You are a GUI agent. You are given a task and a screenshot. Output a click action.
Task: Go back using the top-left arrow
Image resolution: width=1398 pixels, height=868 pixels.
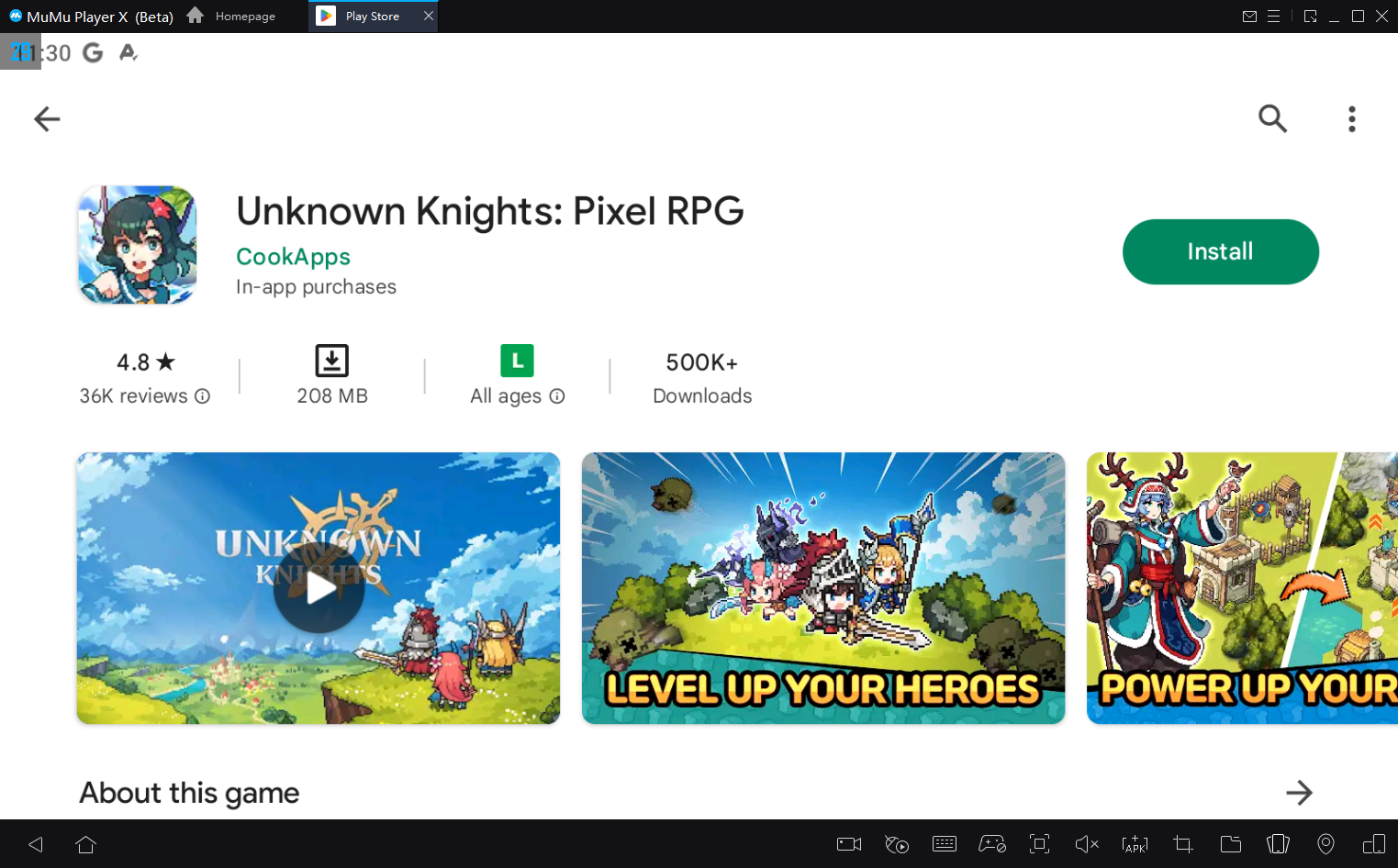click(x=47, y=118)
